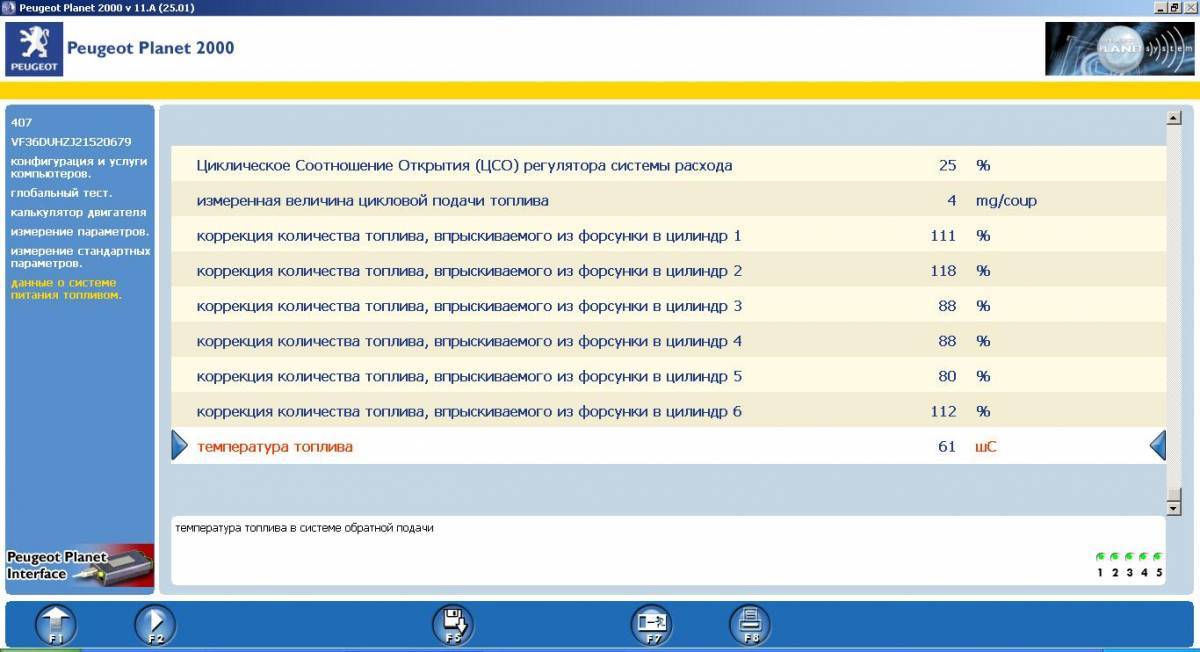Open 'конфигурация и услуги компьютеров' in sidebar

(79, 167)
